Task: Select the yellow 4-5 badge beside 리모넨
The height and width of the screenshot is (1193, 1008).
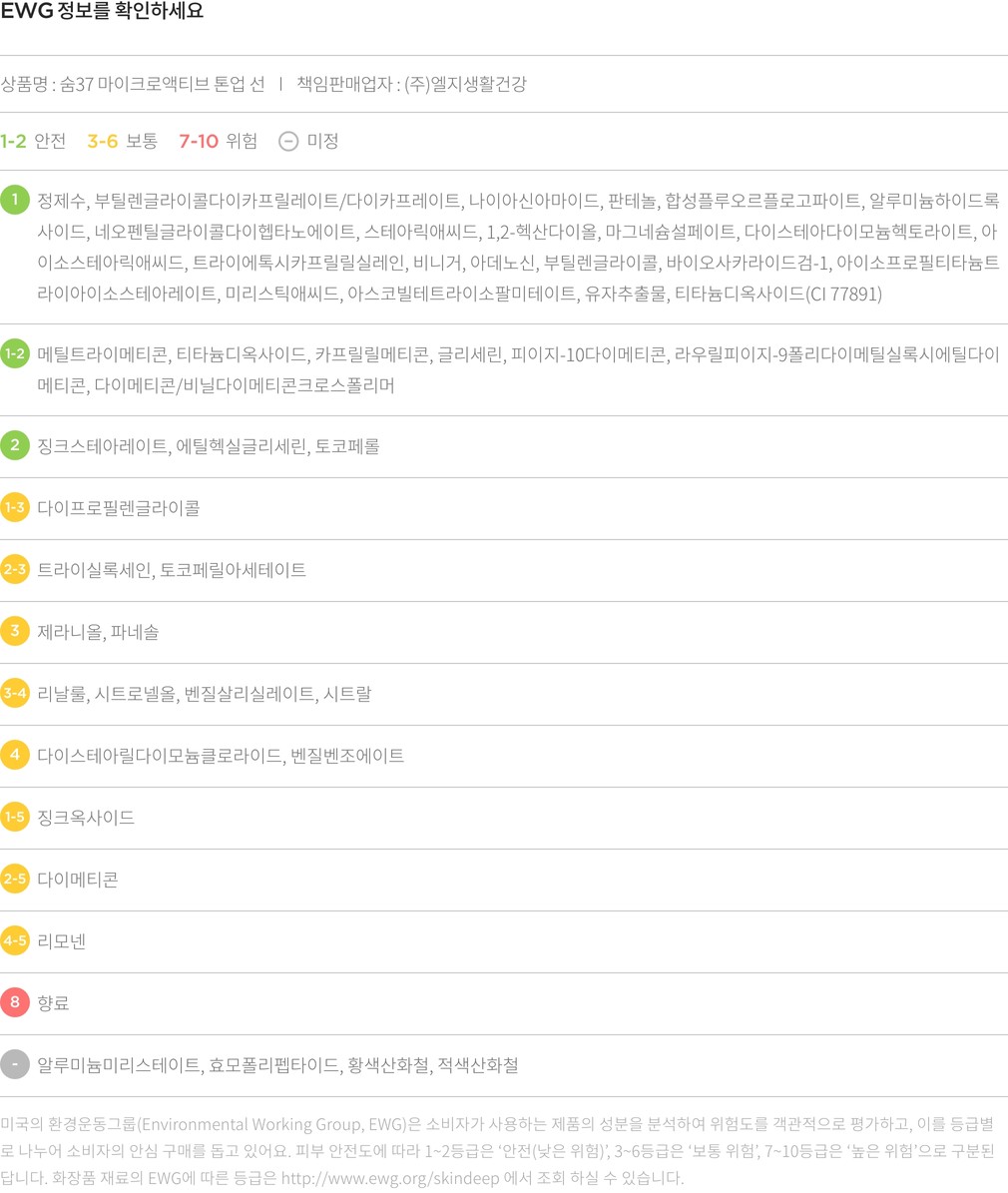Action: tap(15, 940)
